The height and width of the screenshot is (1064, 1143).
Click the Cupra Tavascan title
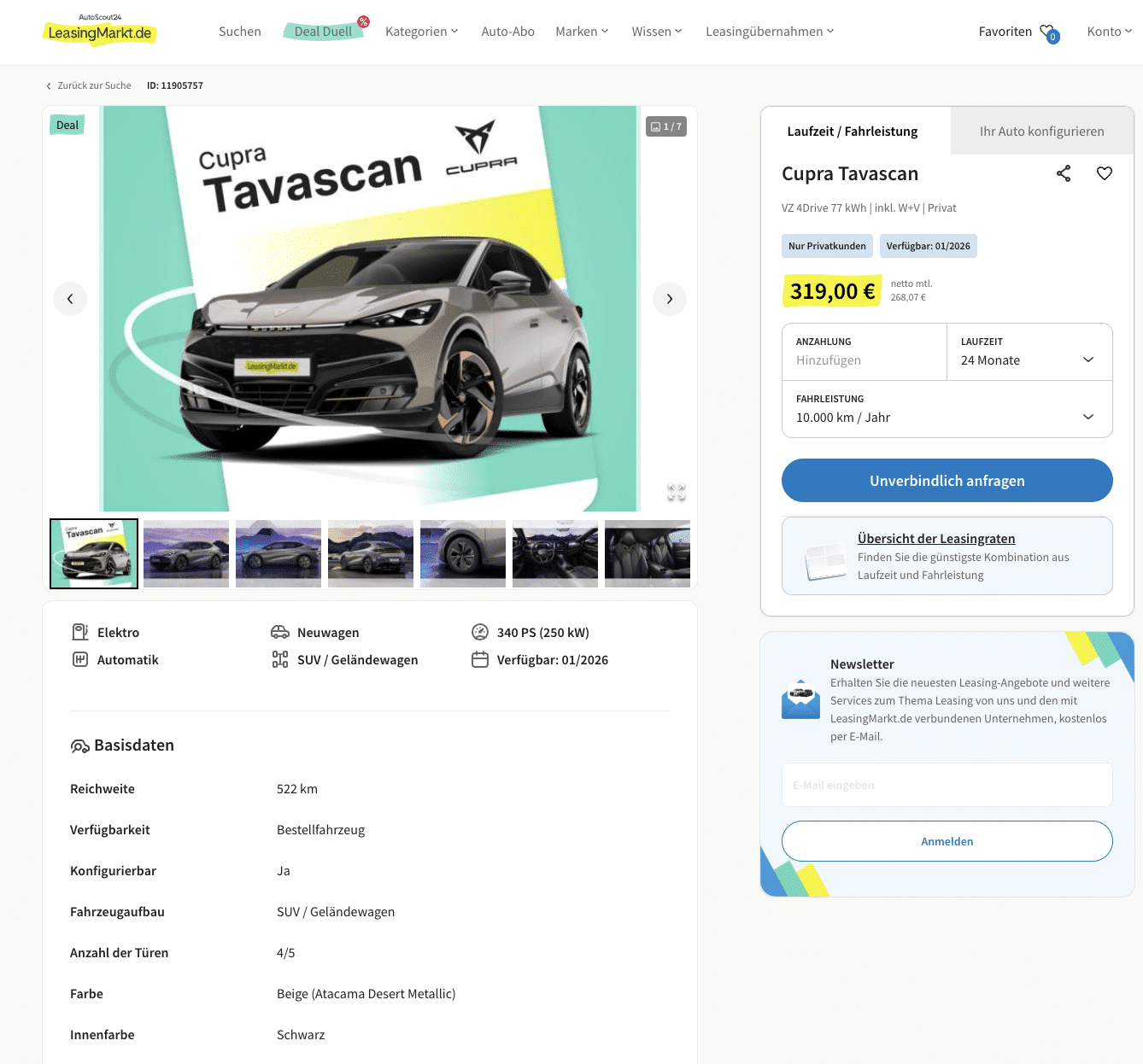pyautogui.click(x=850, y=173)
